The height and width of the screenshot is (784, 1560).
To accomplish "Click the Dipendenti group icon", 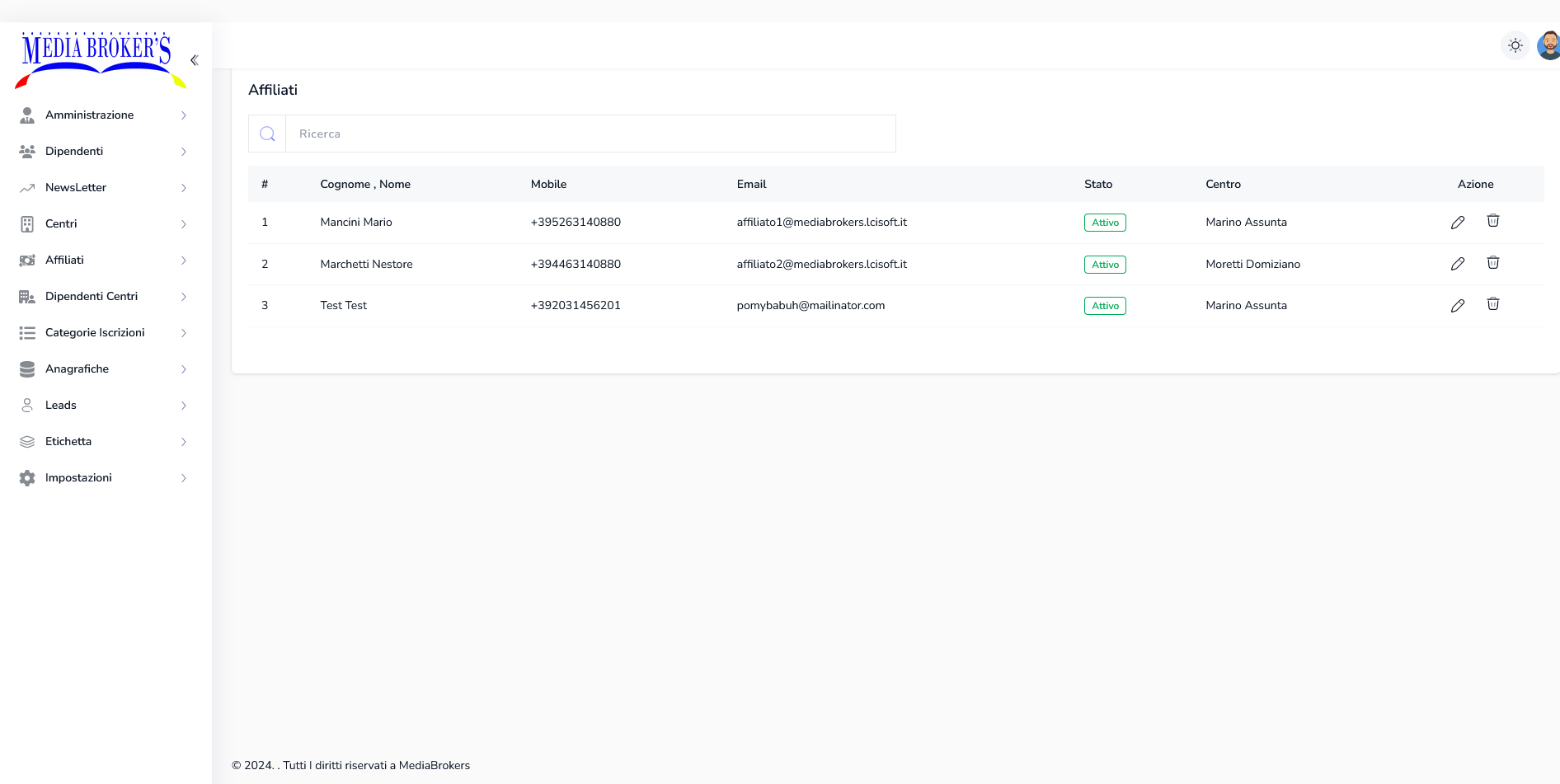I will point(27,151).
